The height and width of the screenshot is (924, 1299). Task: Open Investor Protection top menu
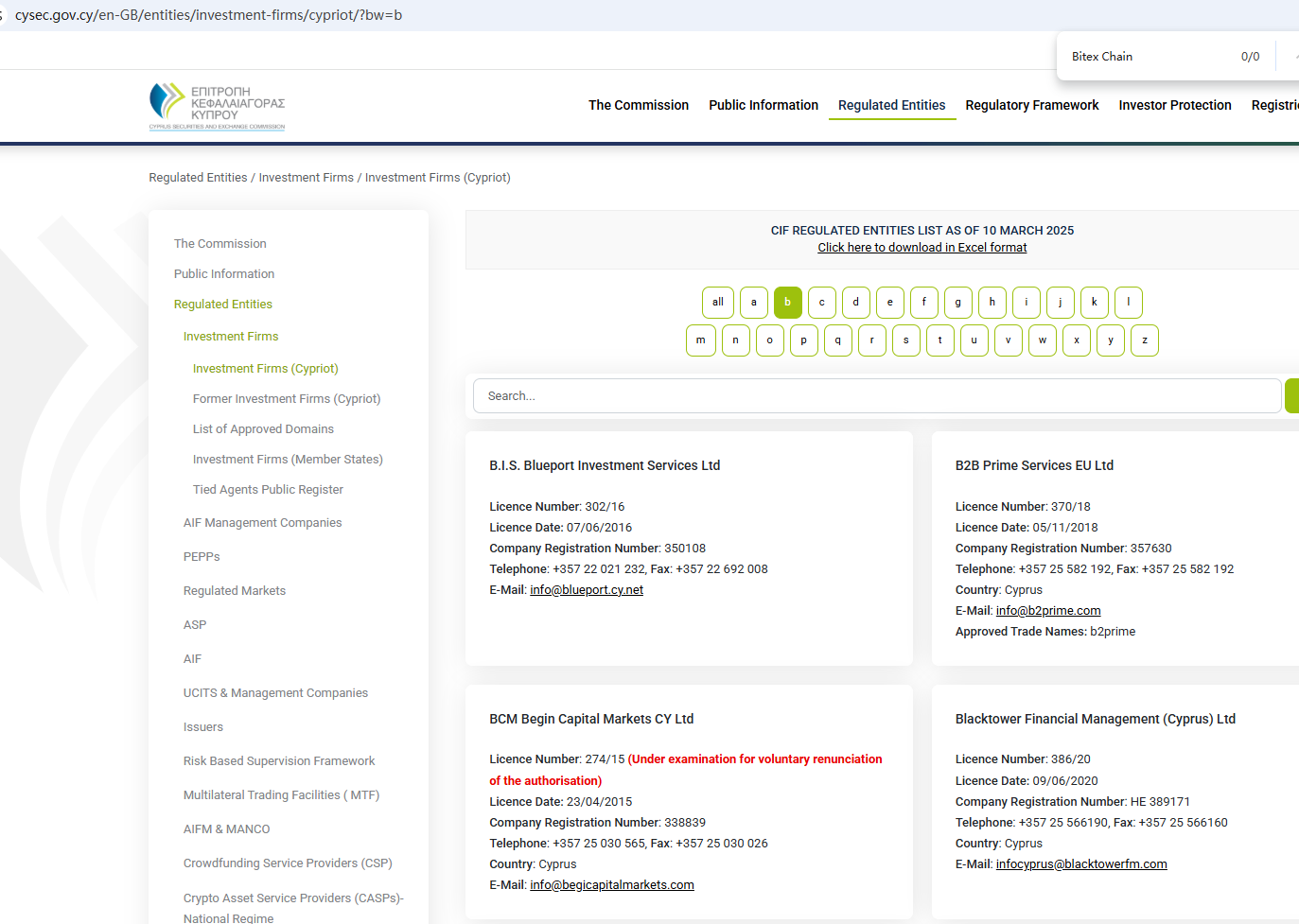pos(1175,105)
